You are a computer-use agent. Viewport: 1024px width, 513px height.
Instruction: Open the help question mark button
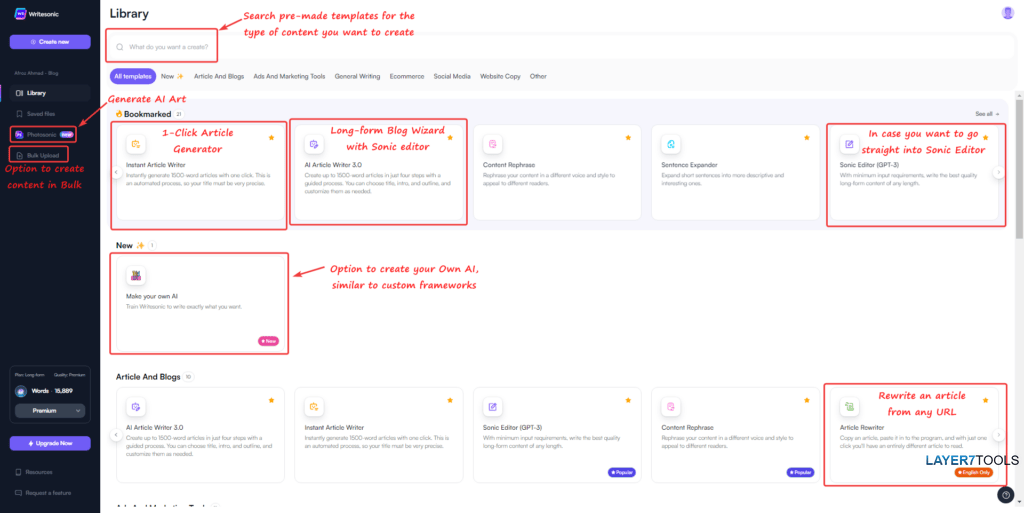click(x=1006, y=495)
